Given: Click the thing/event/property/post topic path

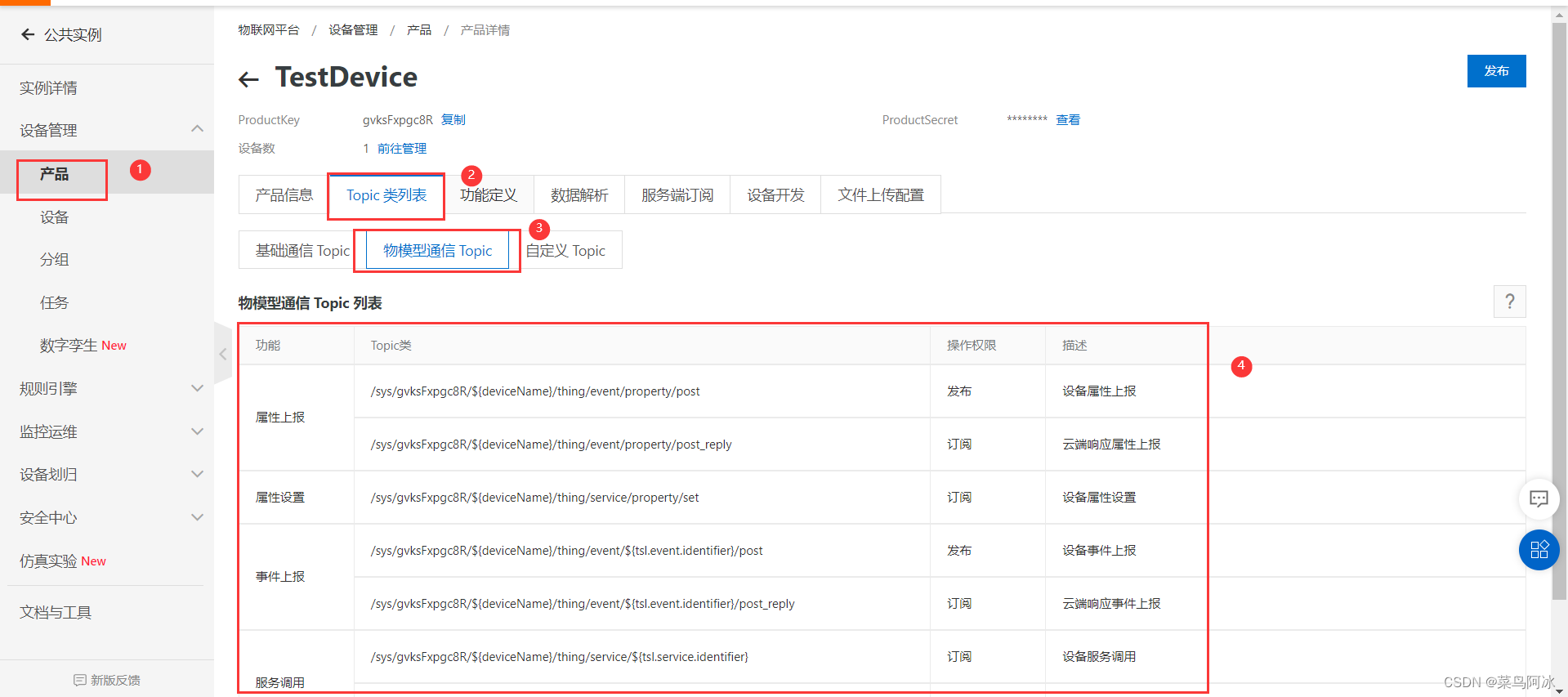Looking at the screenshot, I should [x=535, y=391].
